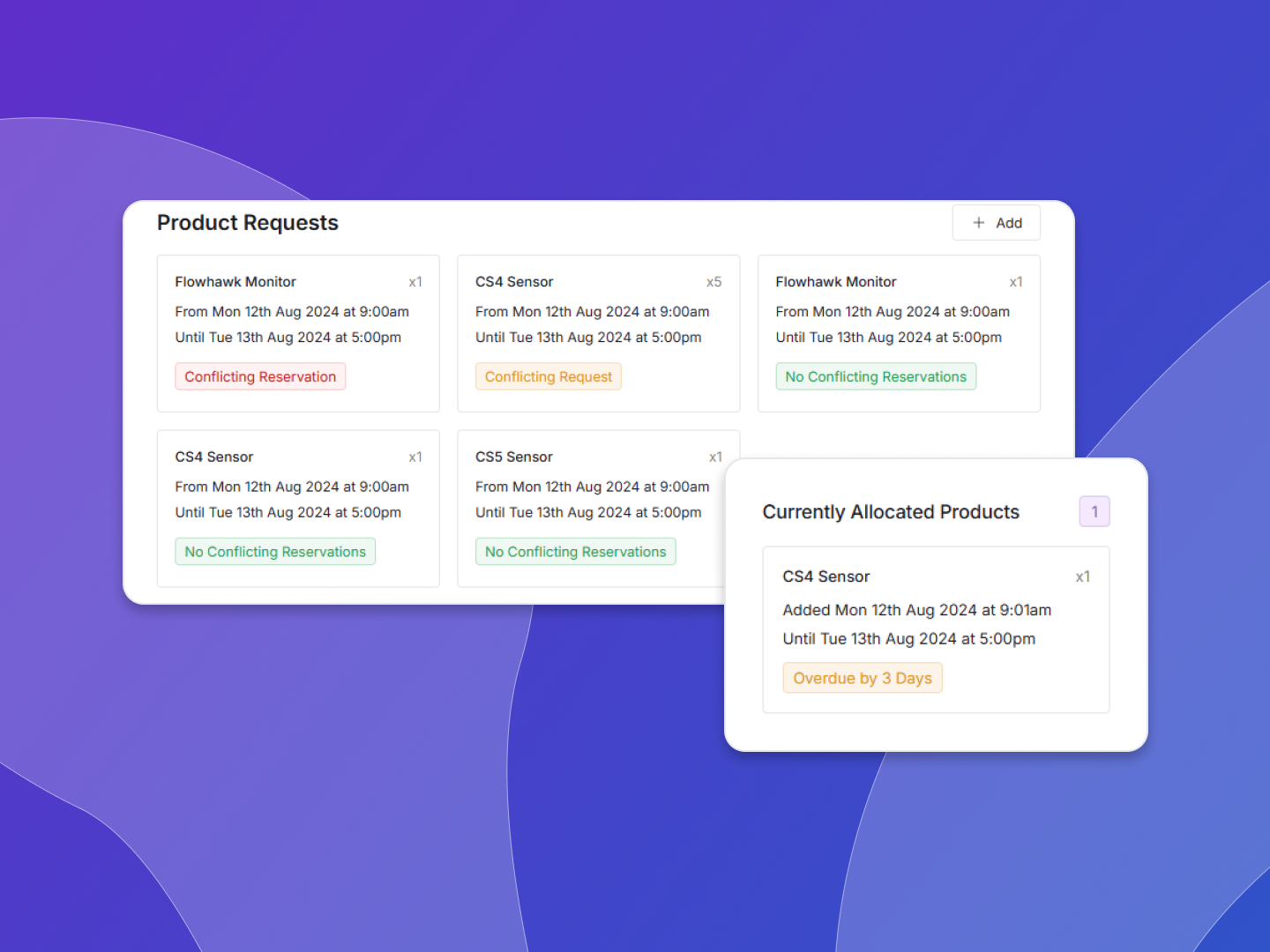The height and width of the screenshot is (952, 1270).
Task: Click the Overdue by 3 Days badge
Action: [x=862, y=678]
